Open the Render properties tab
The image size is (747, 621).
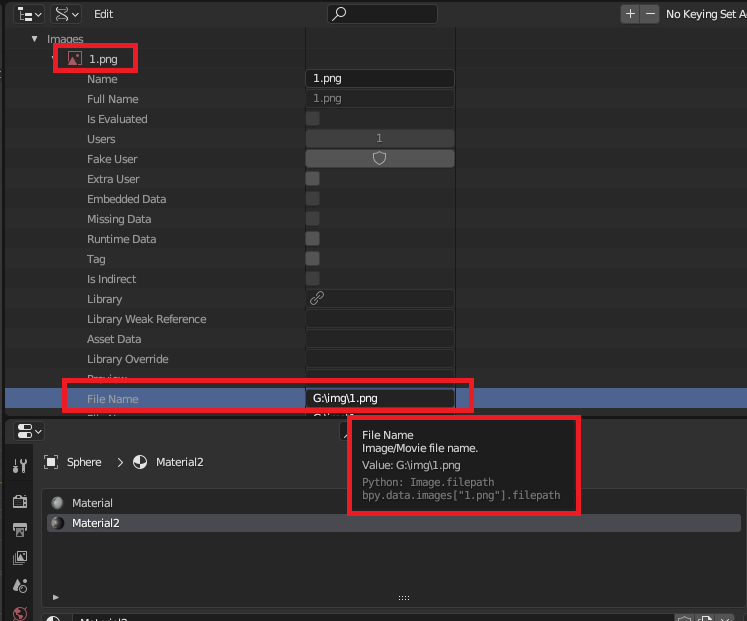[20, 501]
